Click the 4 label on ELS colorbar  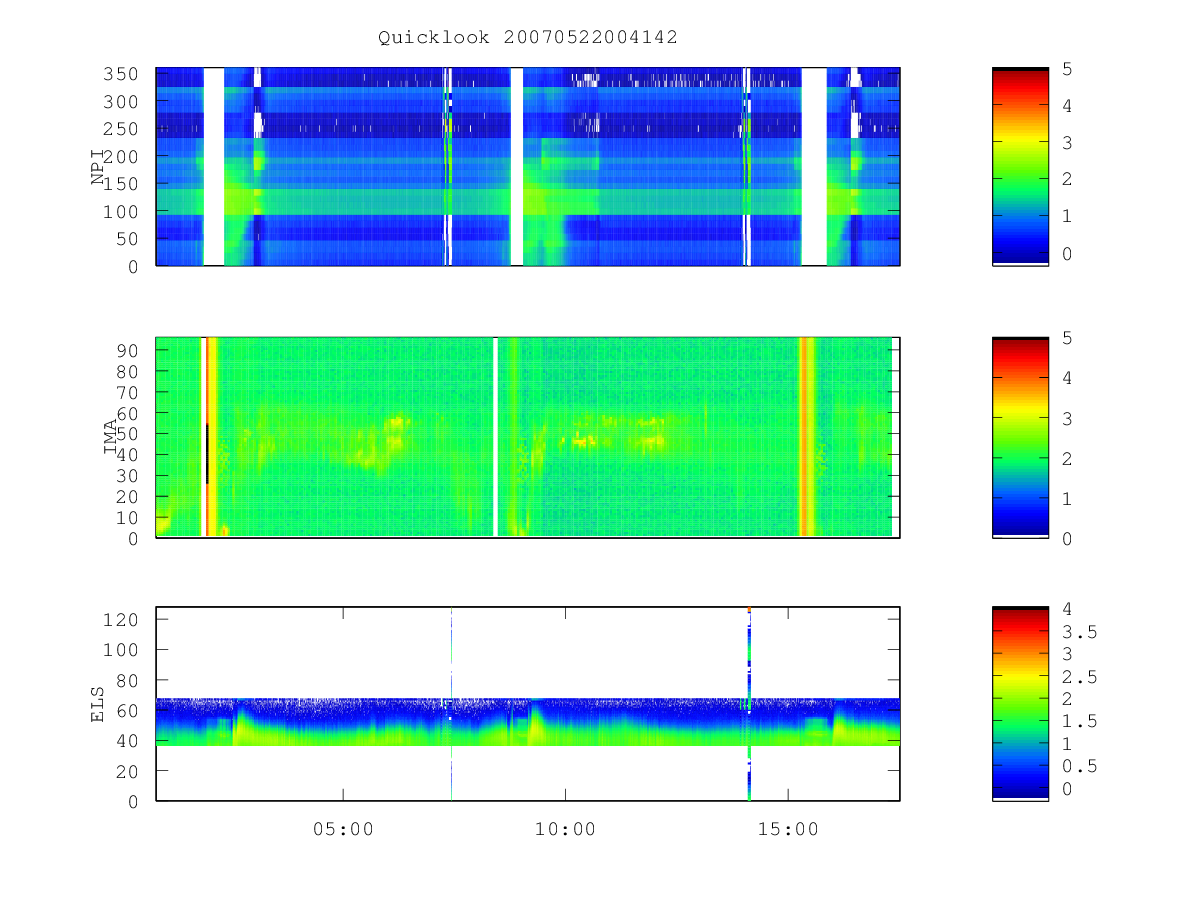(x=1067, y=608)
